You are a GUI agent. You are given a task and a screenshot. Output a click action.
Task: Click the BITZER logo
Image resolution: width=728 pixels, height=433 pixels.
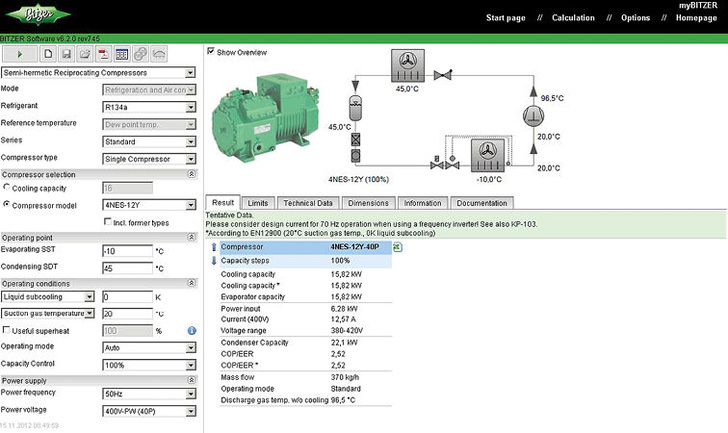(x=38, y=15)
